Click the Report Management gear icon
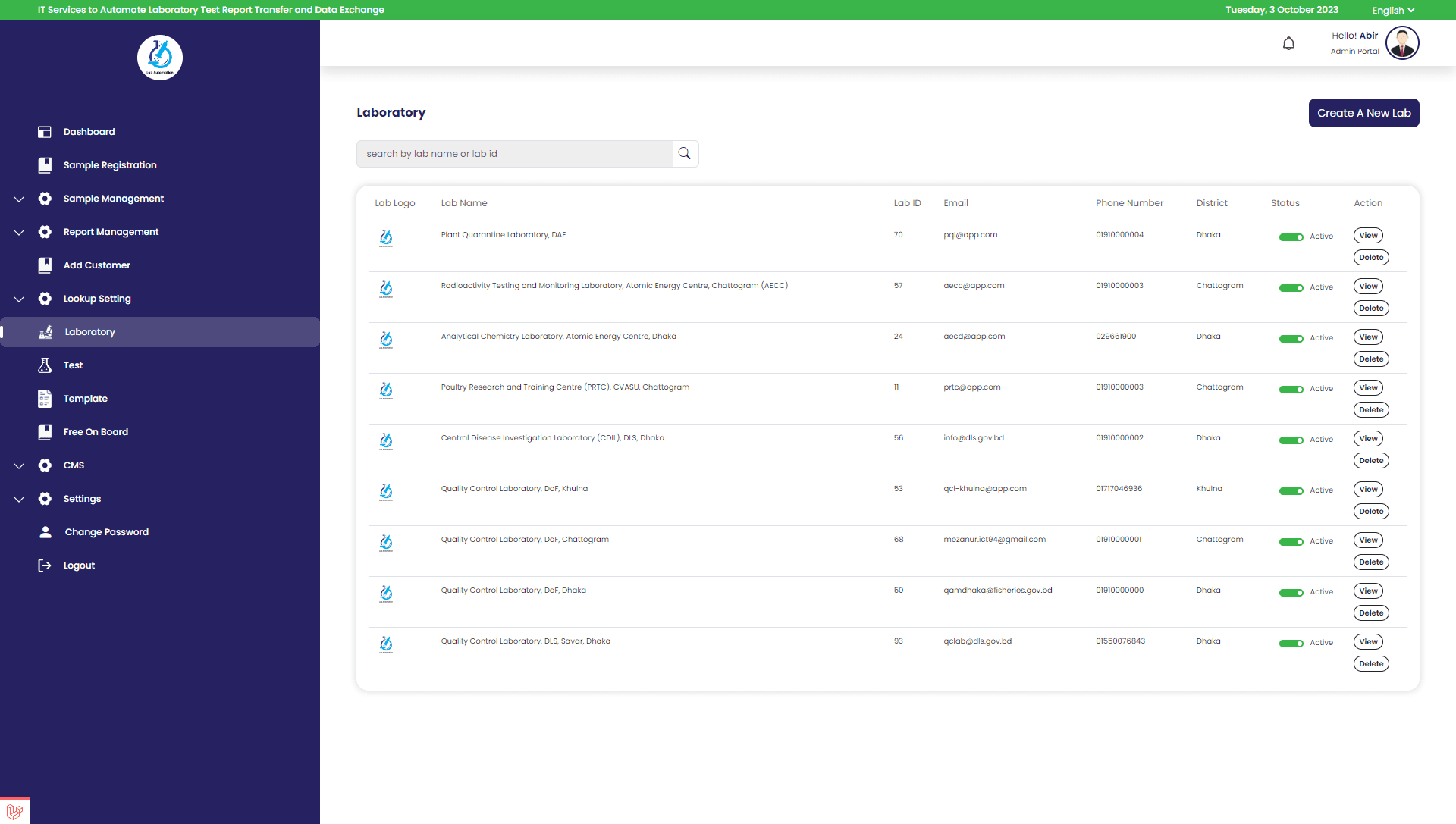This screenshot has height=824, width=1456. [x=45, y=232]
